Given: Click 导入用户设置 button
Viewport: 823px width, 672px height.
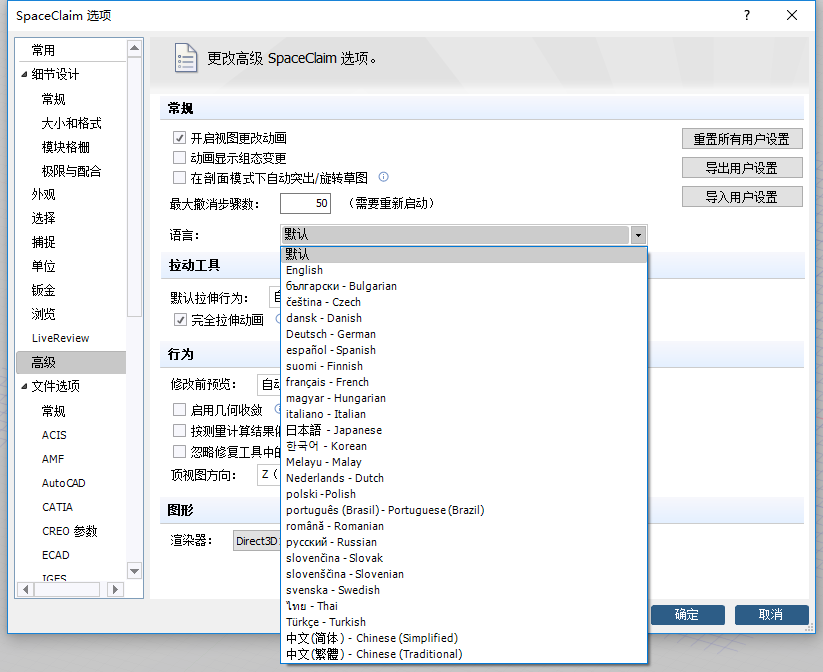Looking at the screenshot, I should [x=742, y=197].
